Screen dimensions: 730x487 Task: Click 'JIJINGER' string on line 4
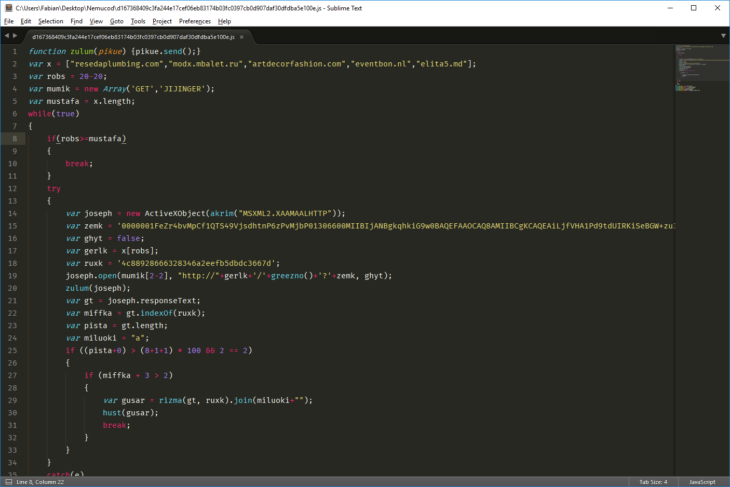(182, 88)
